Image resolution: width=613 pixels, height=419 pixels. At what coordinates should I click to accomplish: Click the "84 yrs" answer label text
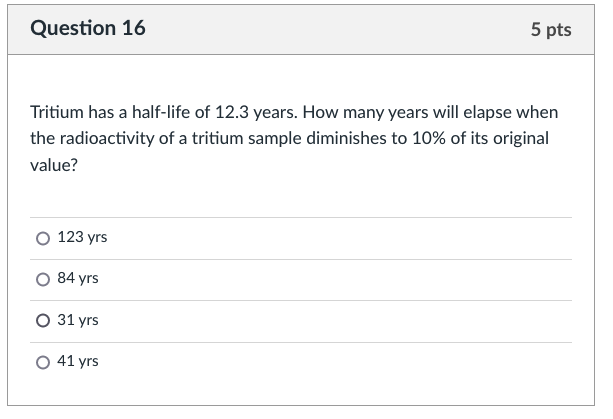coord(78,279)
